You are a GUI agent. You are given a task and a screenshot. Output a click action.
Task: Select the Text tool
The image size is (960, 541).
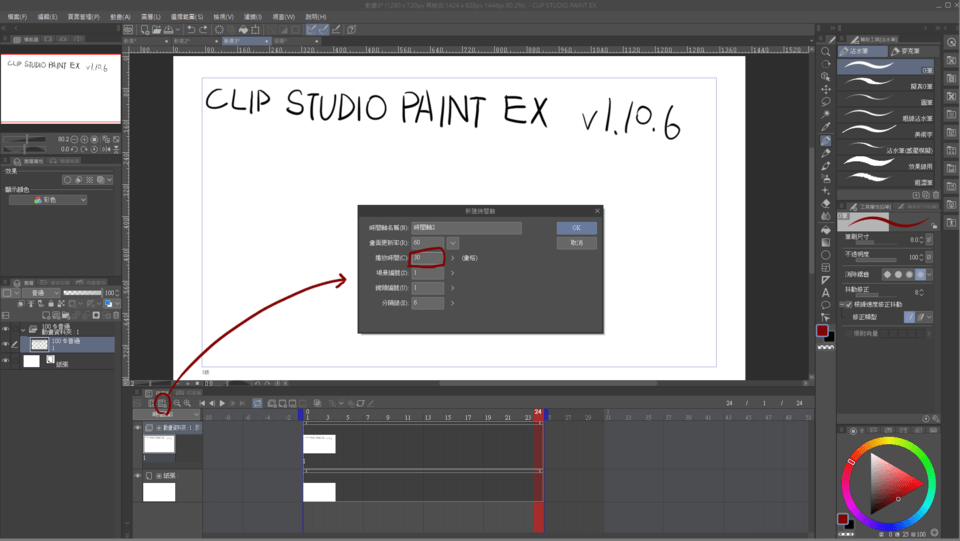tap(825, 293)
